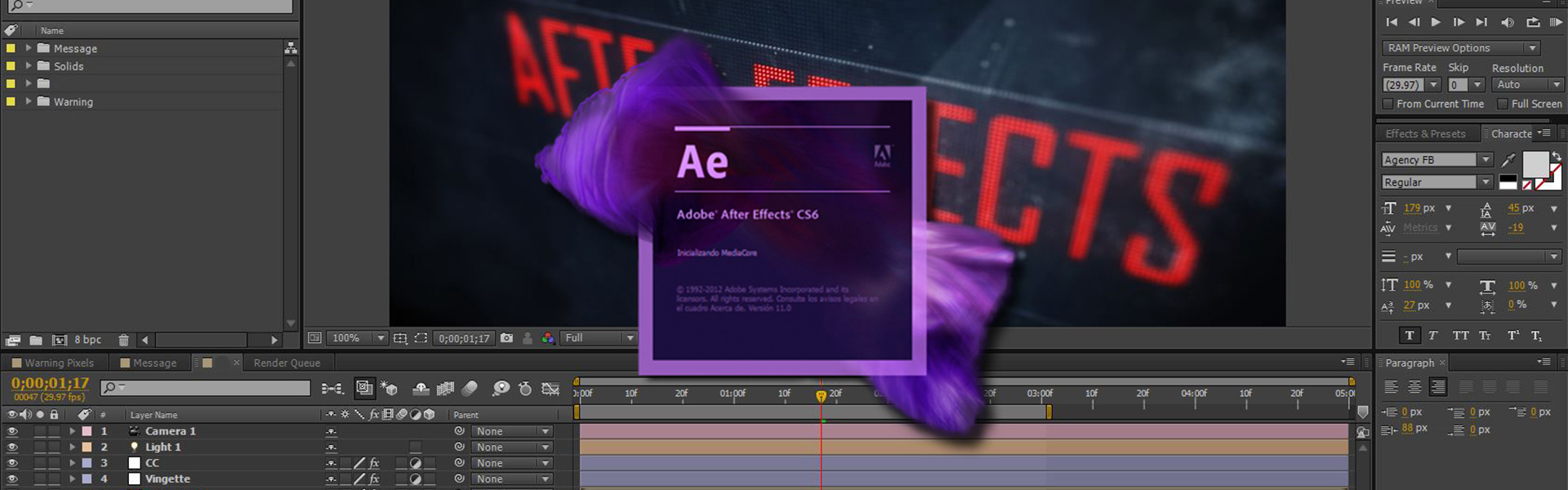The image size is (1568, 490).
Task: Hide the Vingette layer
Action: 12,479
